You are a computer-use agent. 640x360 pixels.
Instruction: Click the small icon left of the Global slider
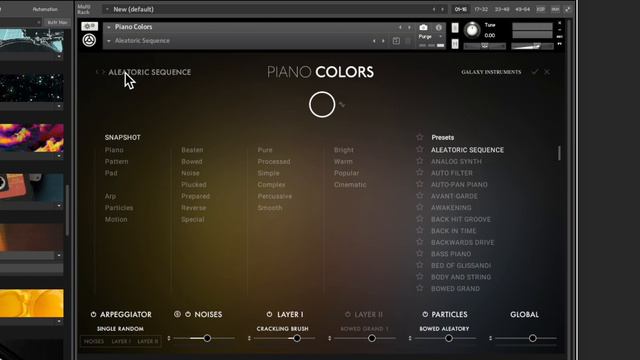pyautogui.click(x=491, y=338)
